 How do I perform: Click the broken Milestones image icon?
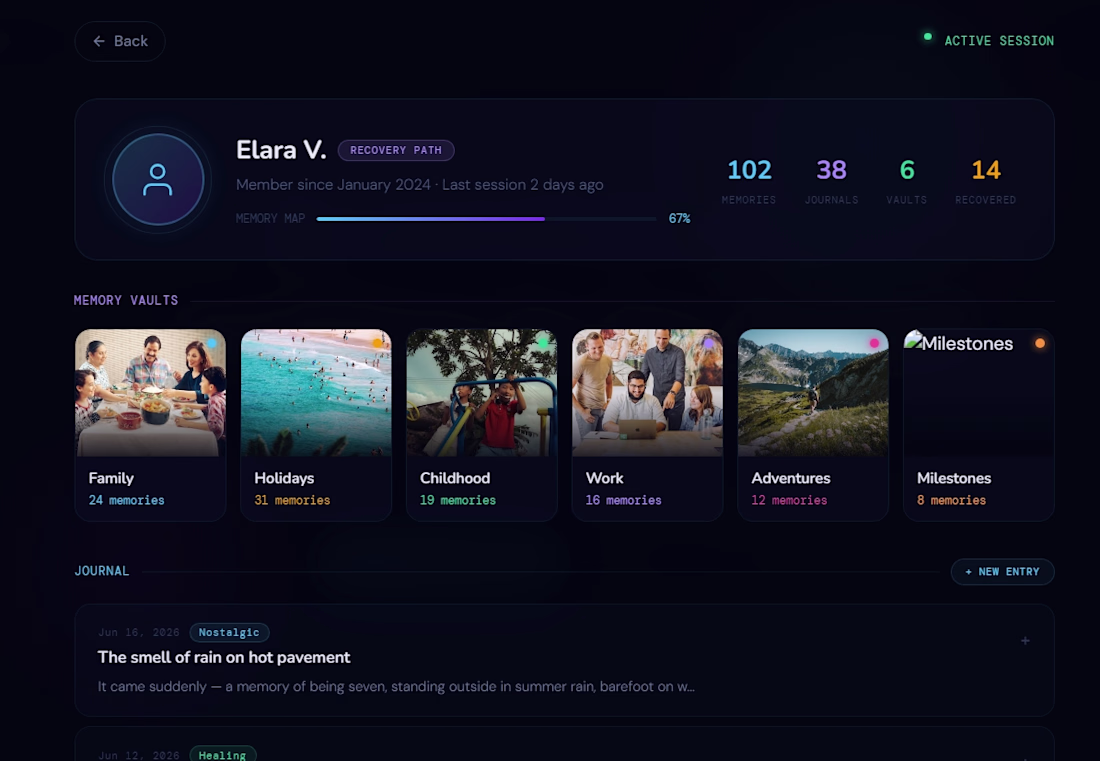point(913,340)
